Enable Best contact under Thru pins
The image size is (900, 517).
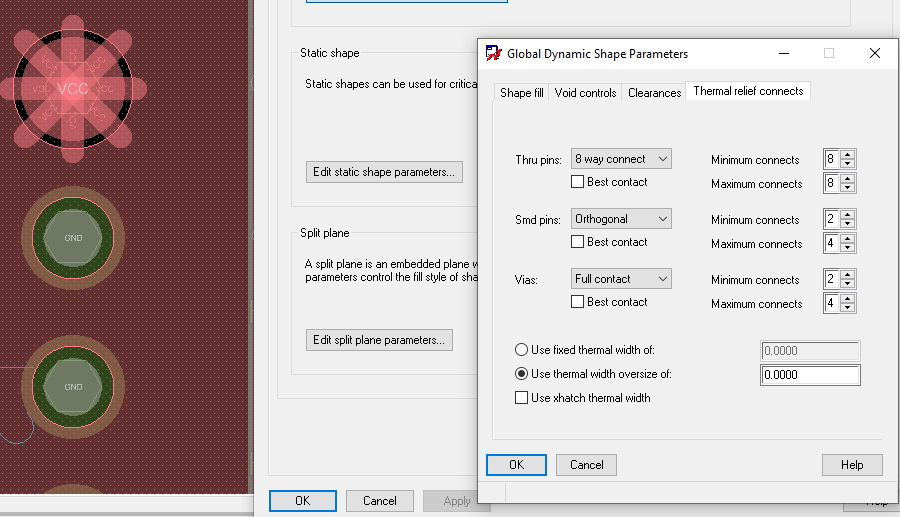coord(577,182)
